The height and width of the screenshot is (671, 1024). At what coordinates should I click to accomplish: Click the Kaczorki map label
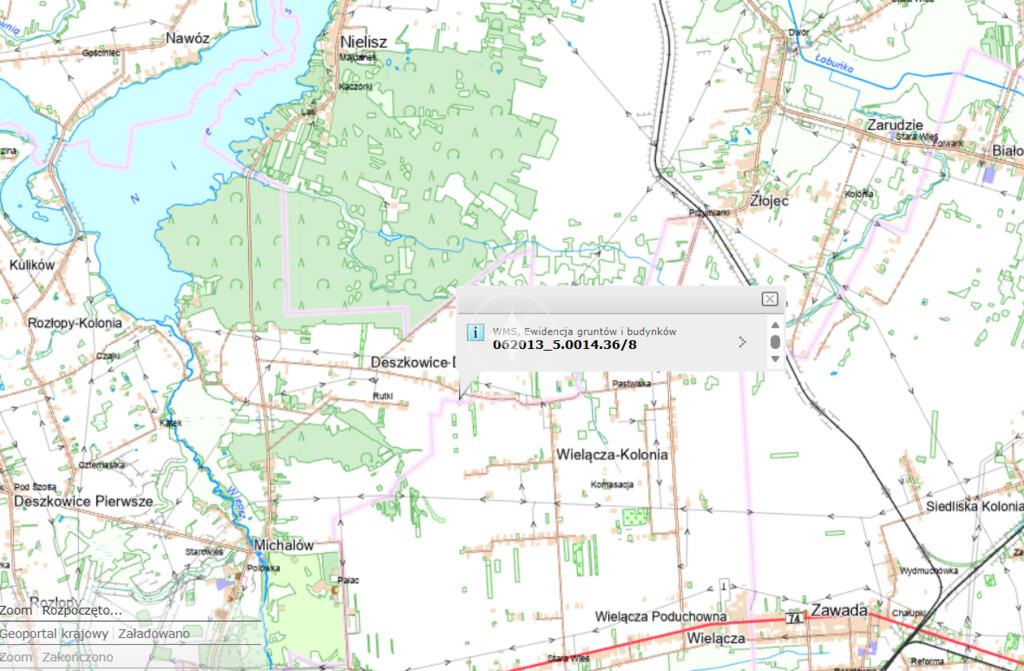coord(355,86)
